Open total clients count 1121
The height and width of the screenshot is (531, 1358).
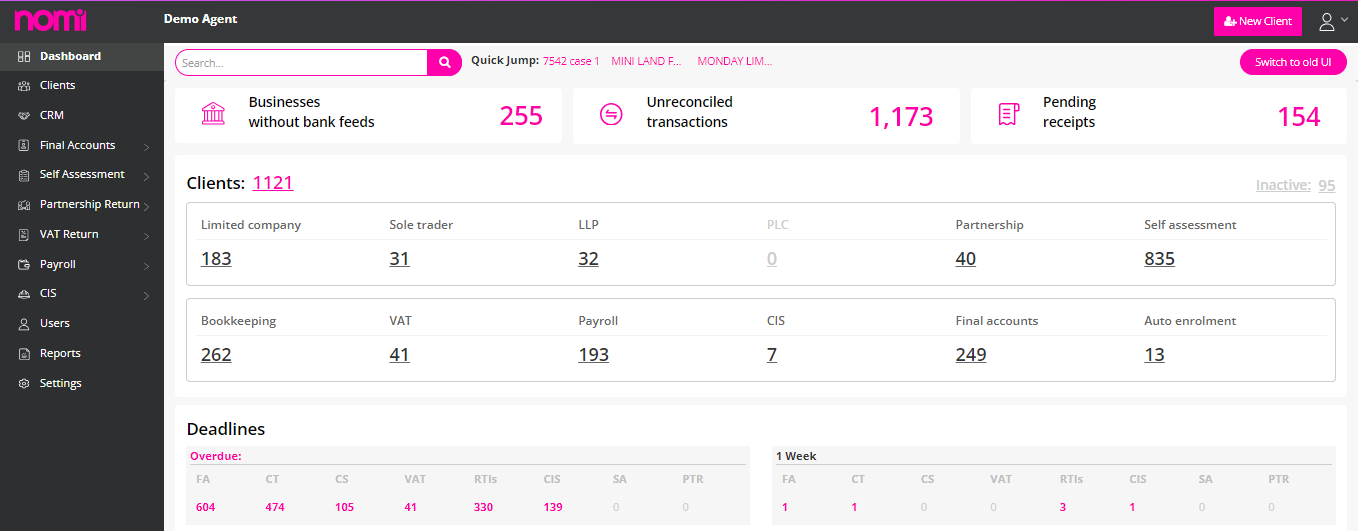coord(273,183)
